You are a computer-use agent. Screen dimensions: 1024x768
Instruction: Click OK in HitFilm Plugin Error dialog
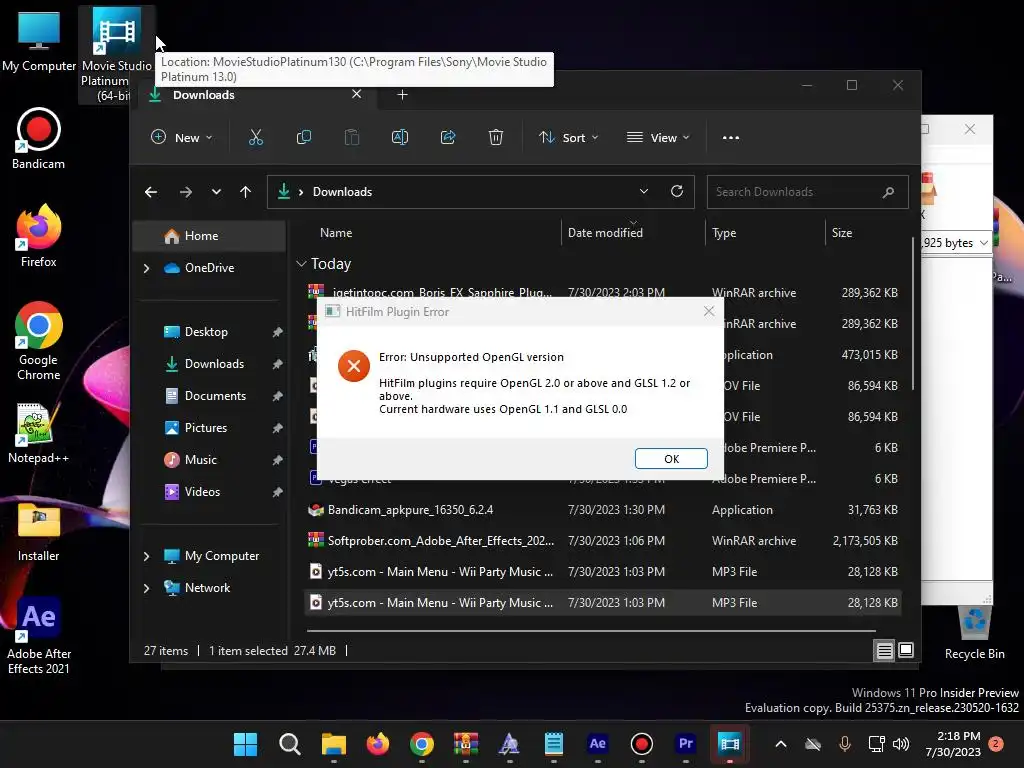671,458
